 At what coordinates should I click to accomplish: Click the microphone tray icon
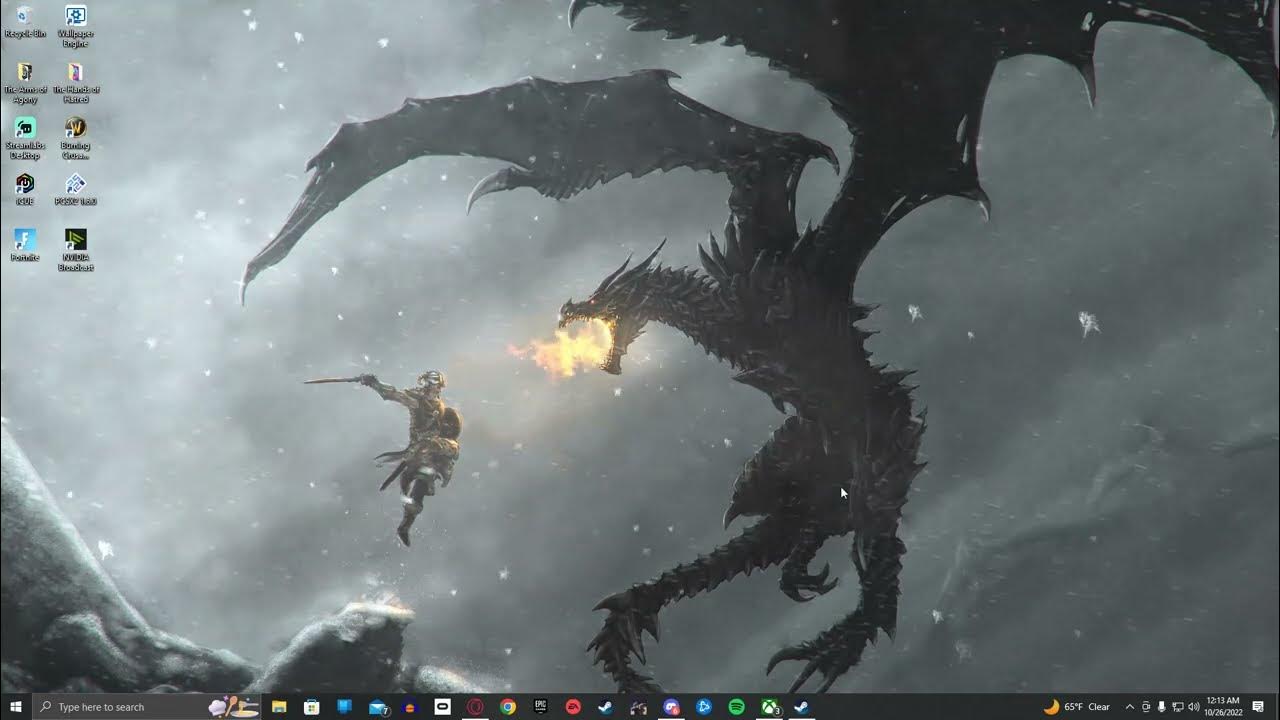pyautogui.click(x=1161, y=707)
